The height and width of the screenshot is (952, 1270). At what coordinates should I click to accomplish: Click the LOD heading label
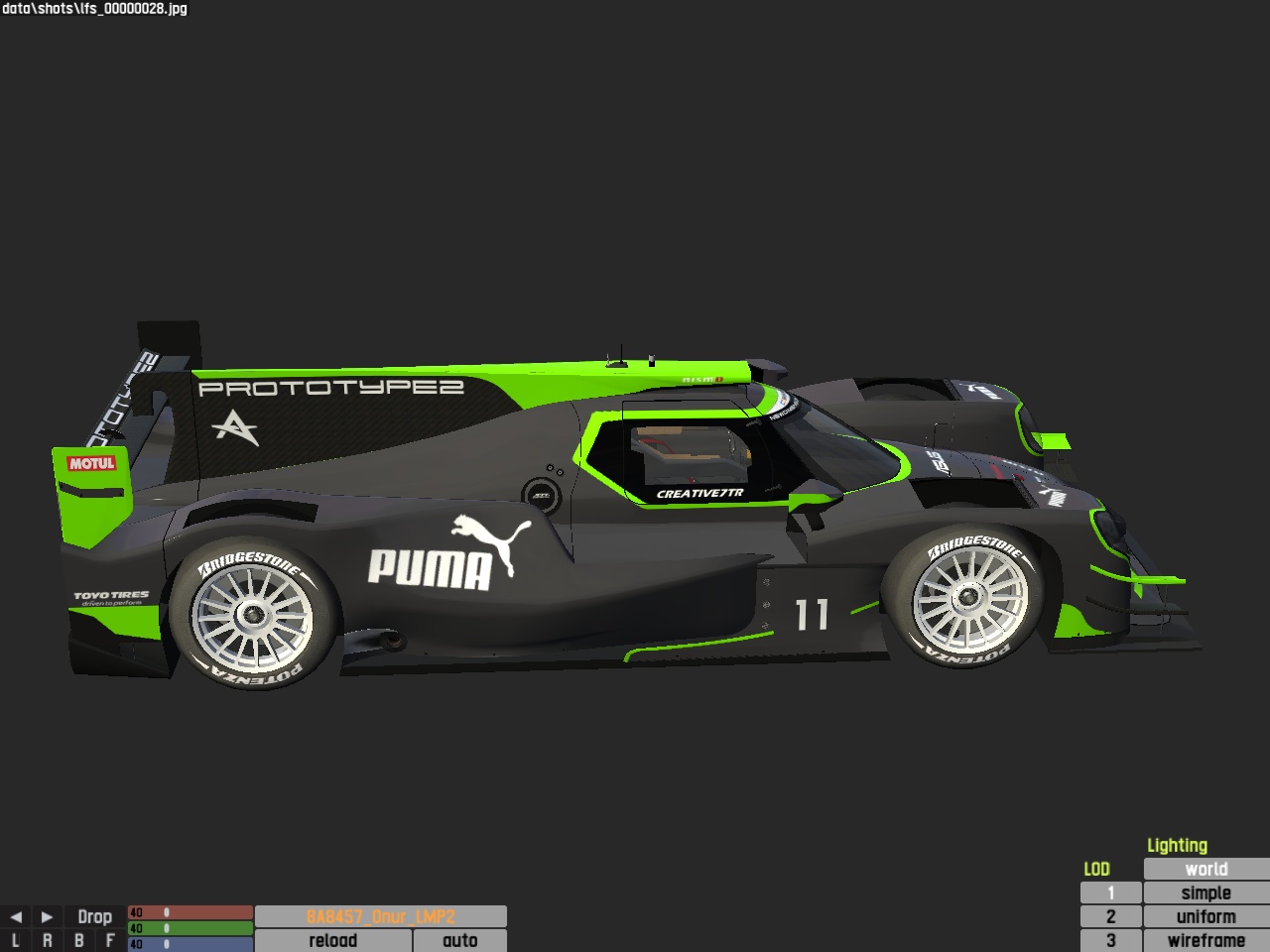(1096, 869)
